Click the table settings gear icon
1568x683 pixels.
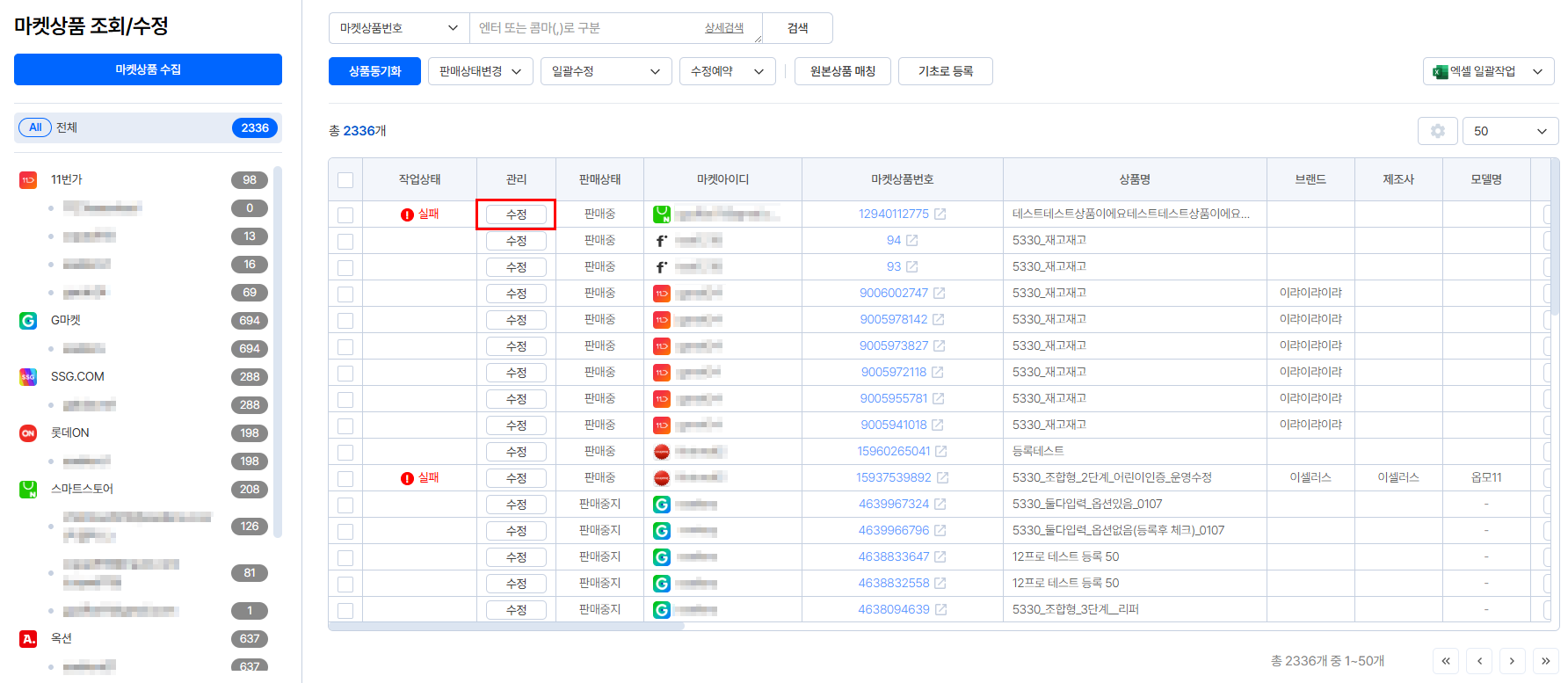tap(1437, 131)
